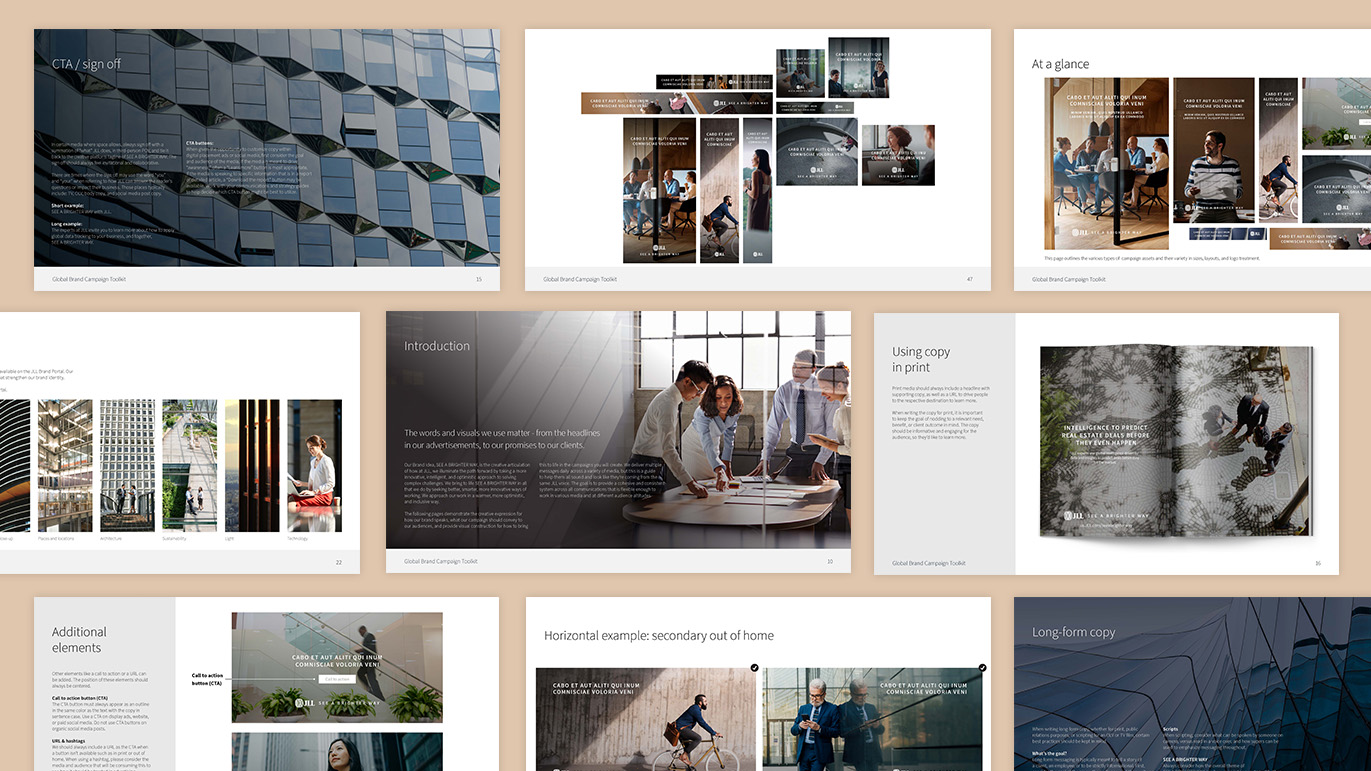Viewport: 1371px width, 771px height.
Task: Click the white 'Call to action' button in staircase ad
Action: 337,679
